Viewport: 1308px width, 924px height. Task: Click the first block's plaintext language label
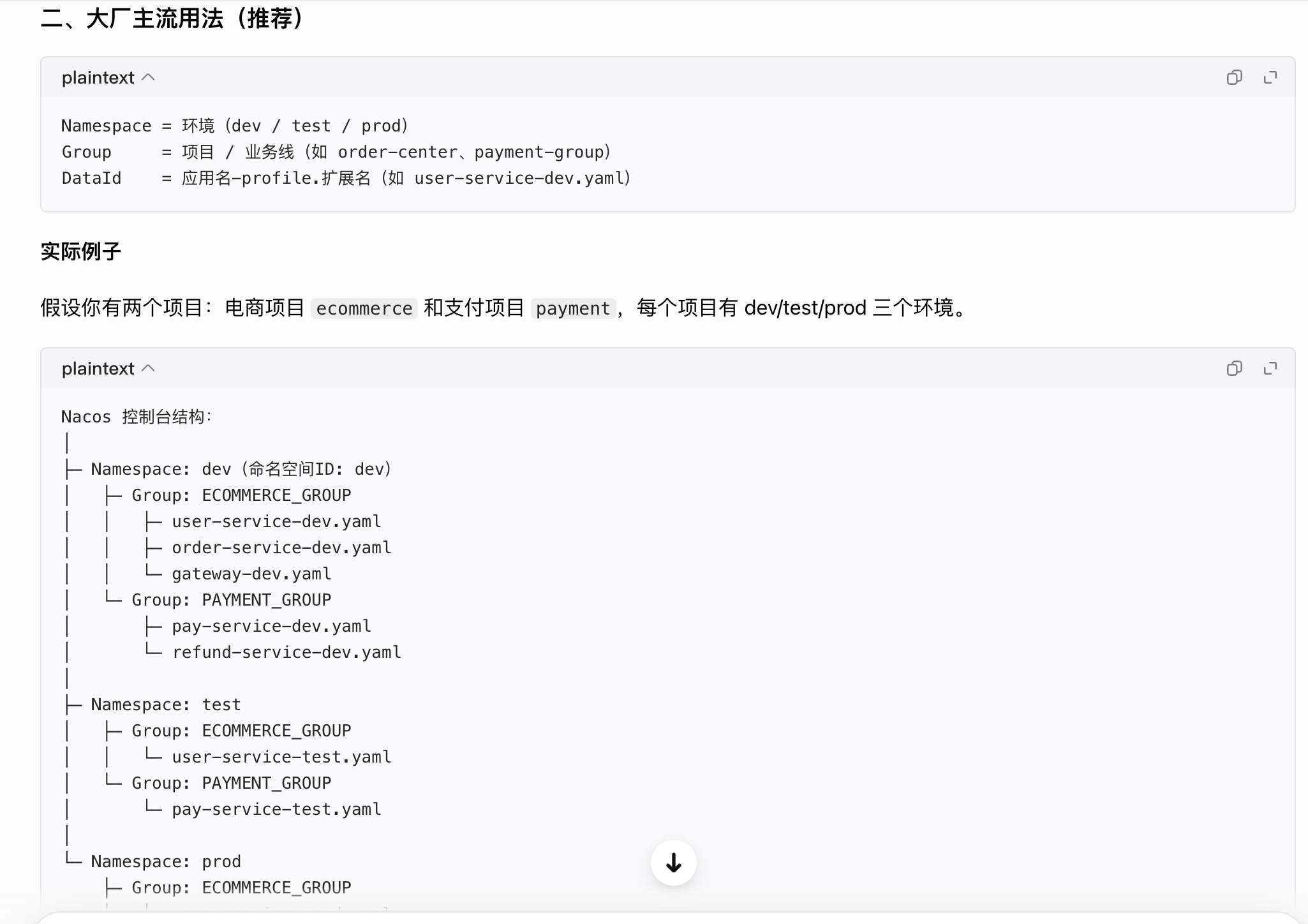coord(98,77)
